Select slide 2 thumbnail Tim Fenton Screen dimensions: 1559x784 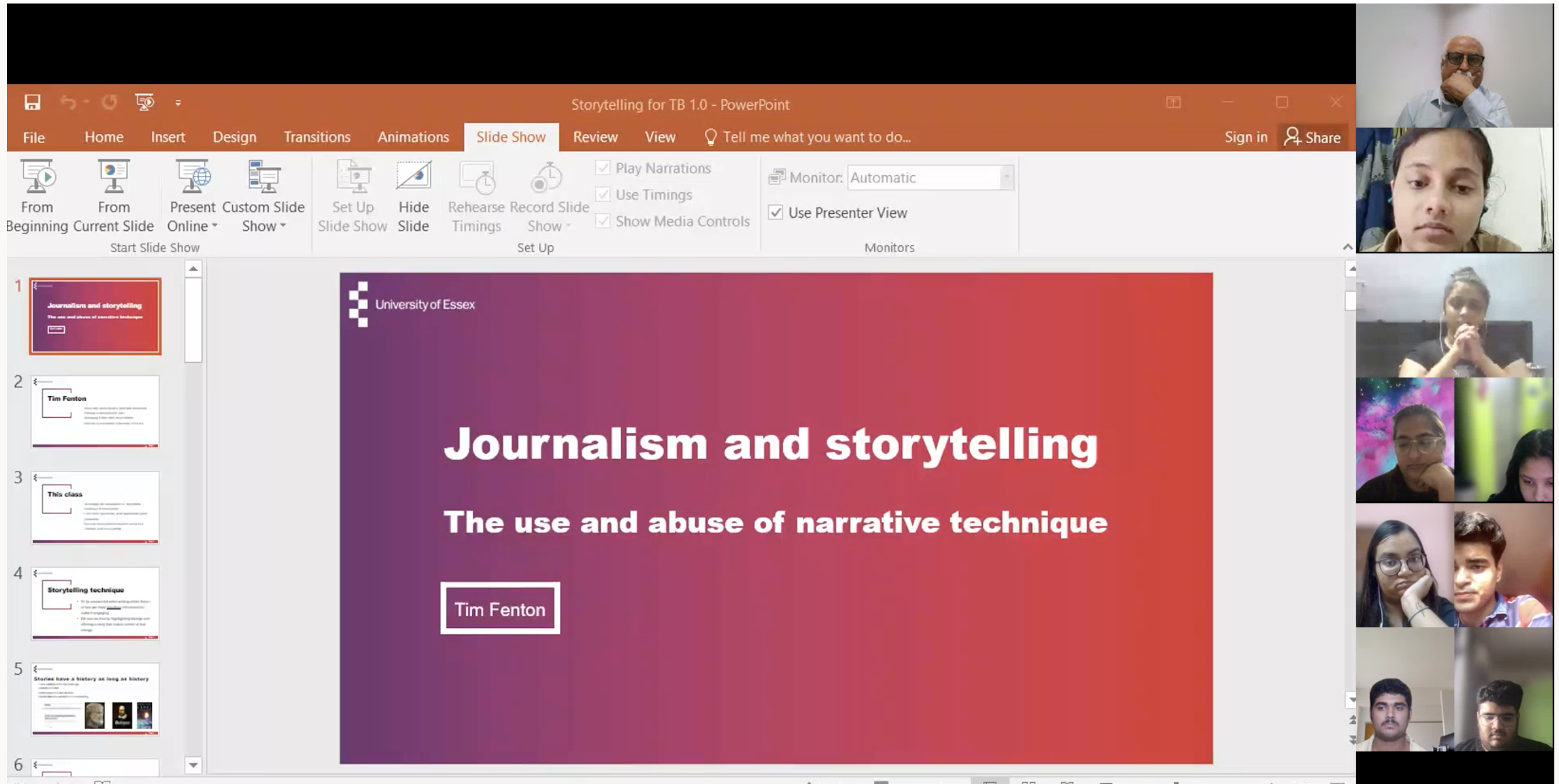click(95, 411)
